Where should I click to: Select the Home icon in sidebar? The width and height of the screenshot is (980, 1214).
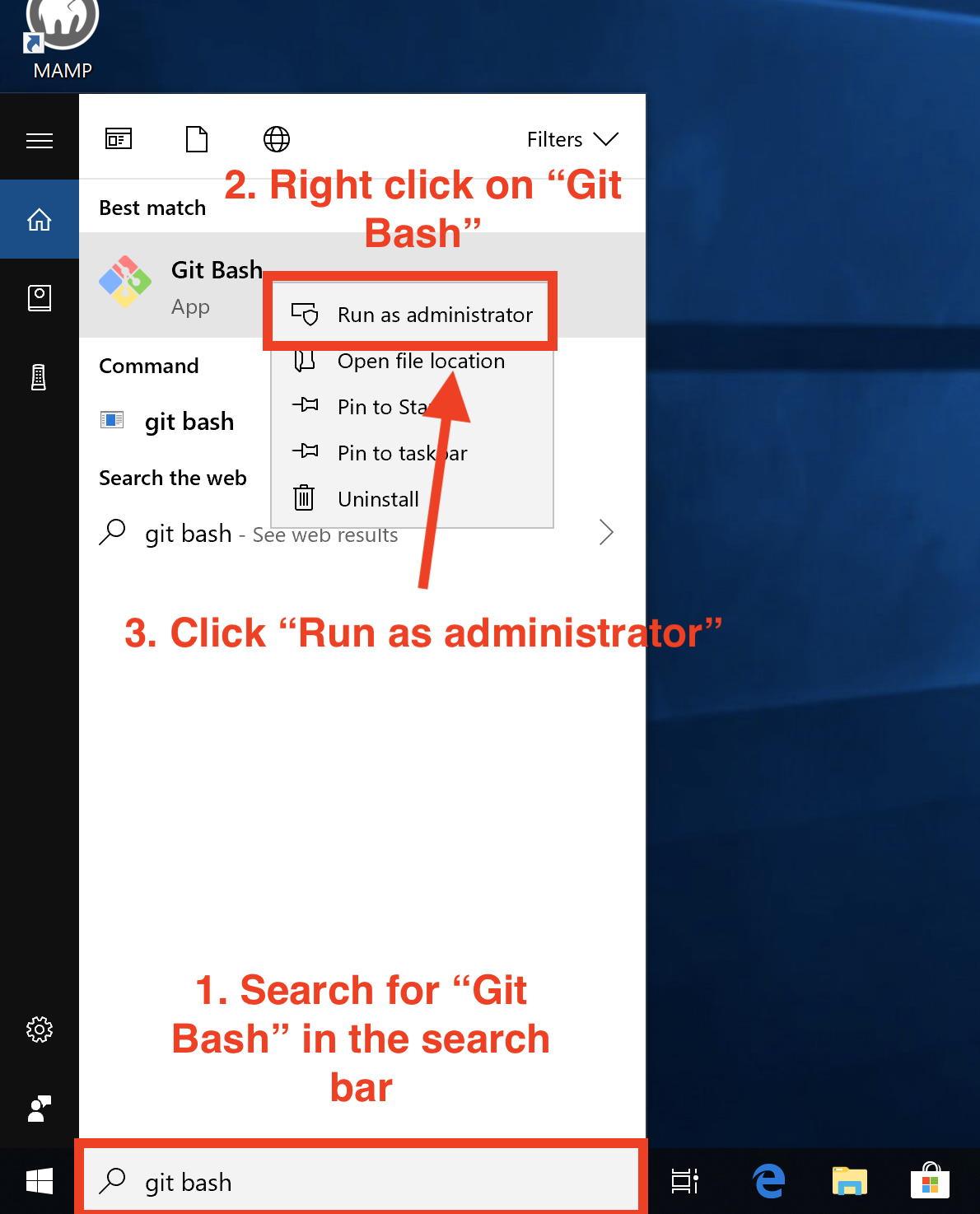pyautogui.click(x=40, y=220)
